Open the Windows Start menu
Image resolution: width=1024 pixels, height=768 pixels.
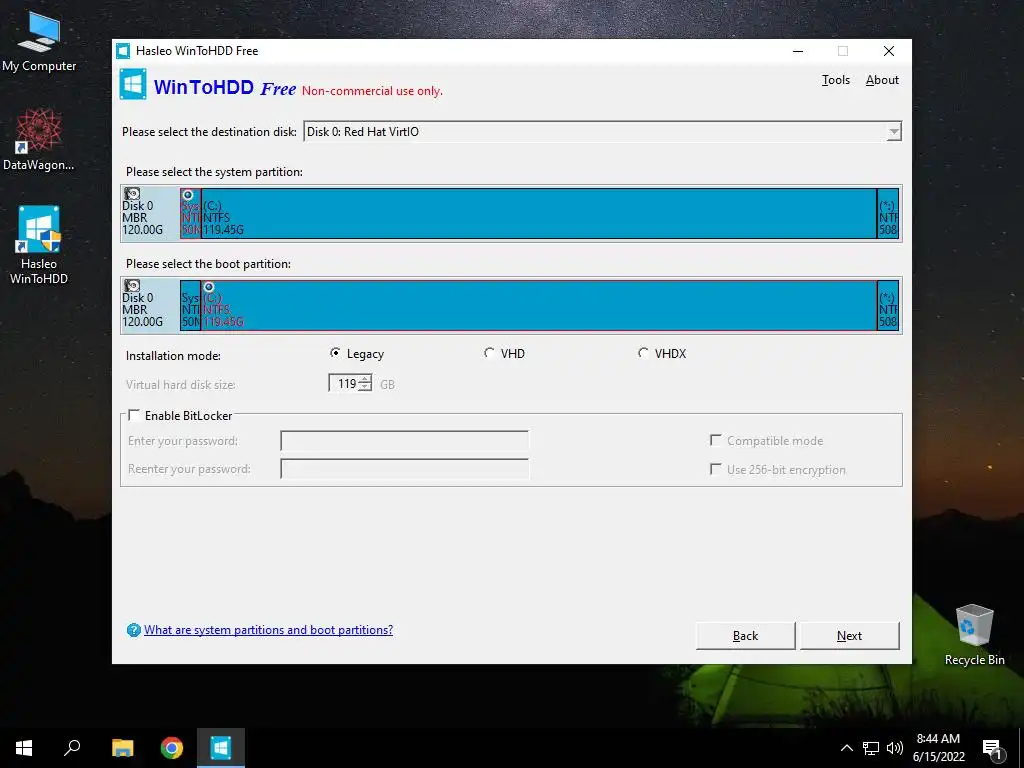[x=24, y=748]
